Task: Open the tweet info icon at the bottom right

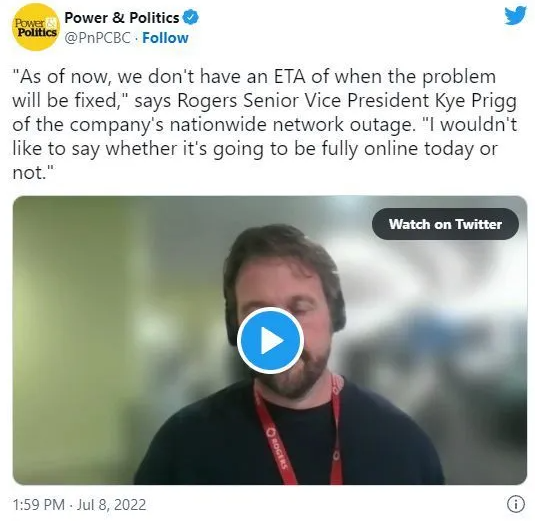Action: tap(516, 504)
